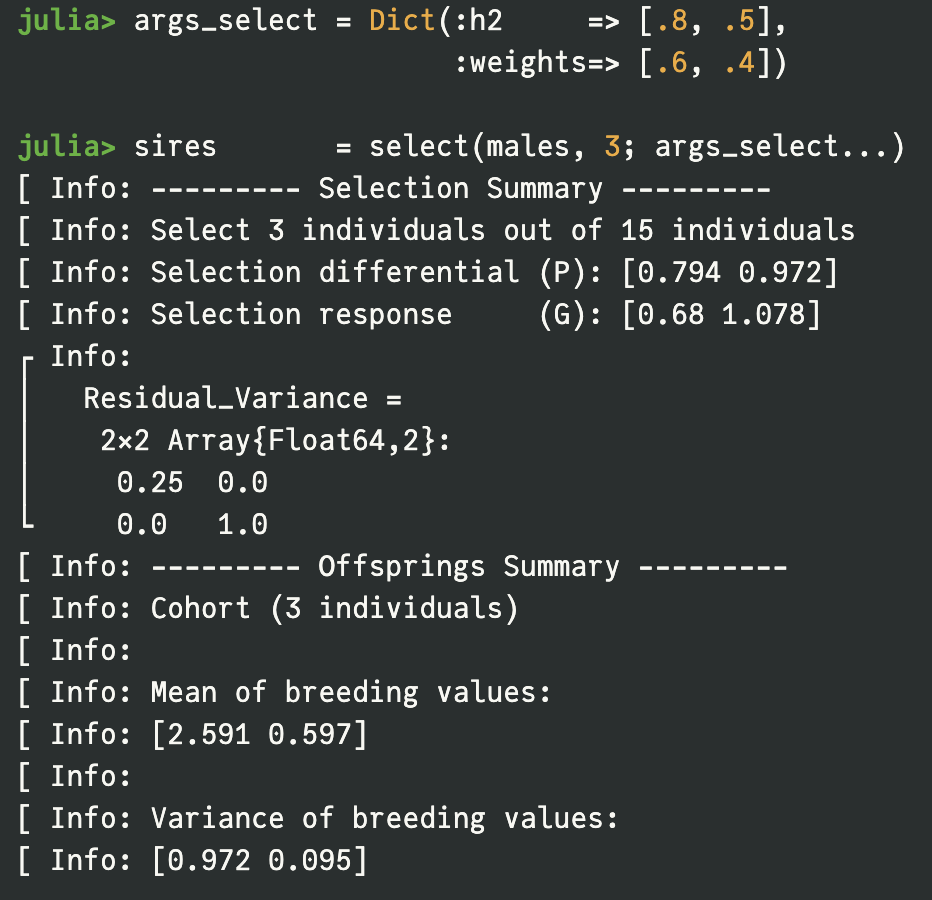Image resolution: width=932 pixels, height=900 pixels.
Task: Click the Selection differential values [0.794 0.972]
Action: tap(729, 273)
